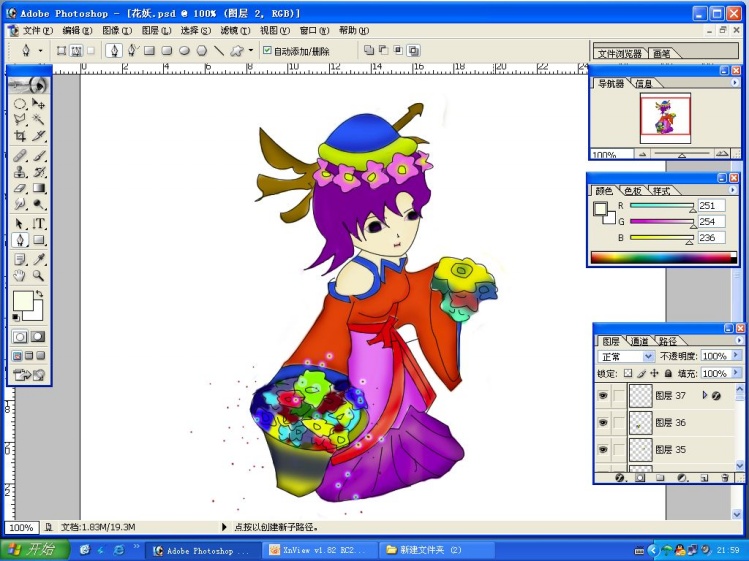Open the 不透明度 opacity slider arrow
The image size is (749, 561).
click(x=736, y=356)
